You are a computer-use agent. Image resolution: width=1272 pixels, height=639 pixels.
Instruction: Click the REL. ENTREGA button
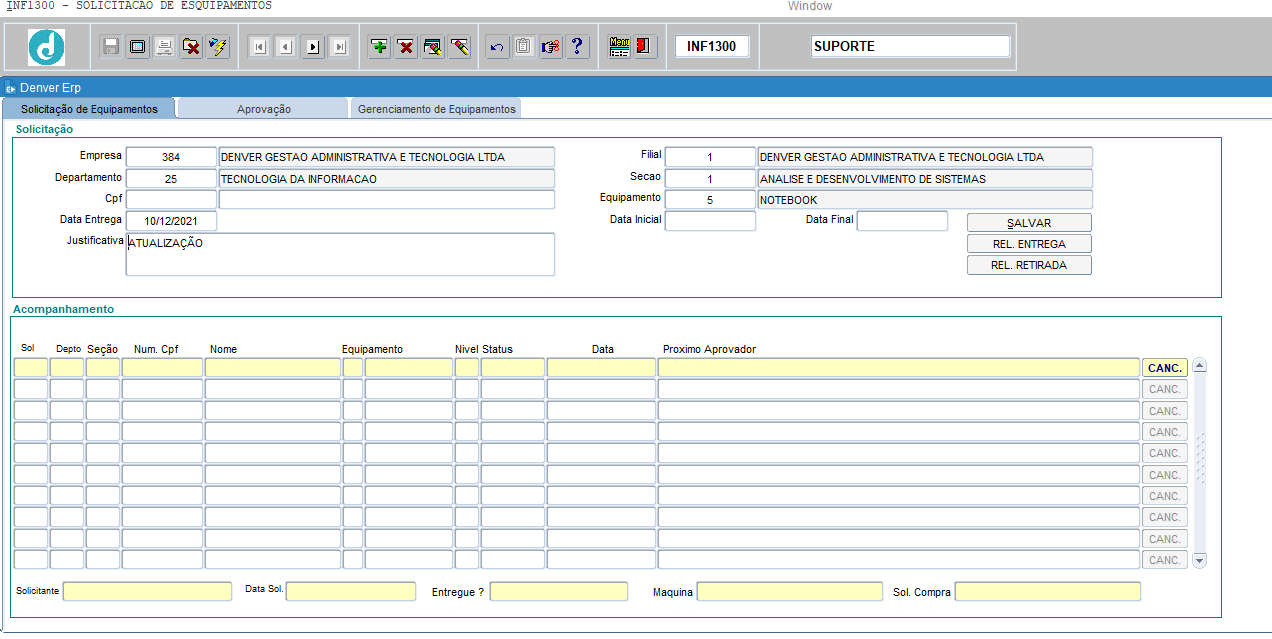(x=1029, y=244)
